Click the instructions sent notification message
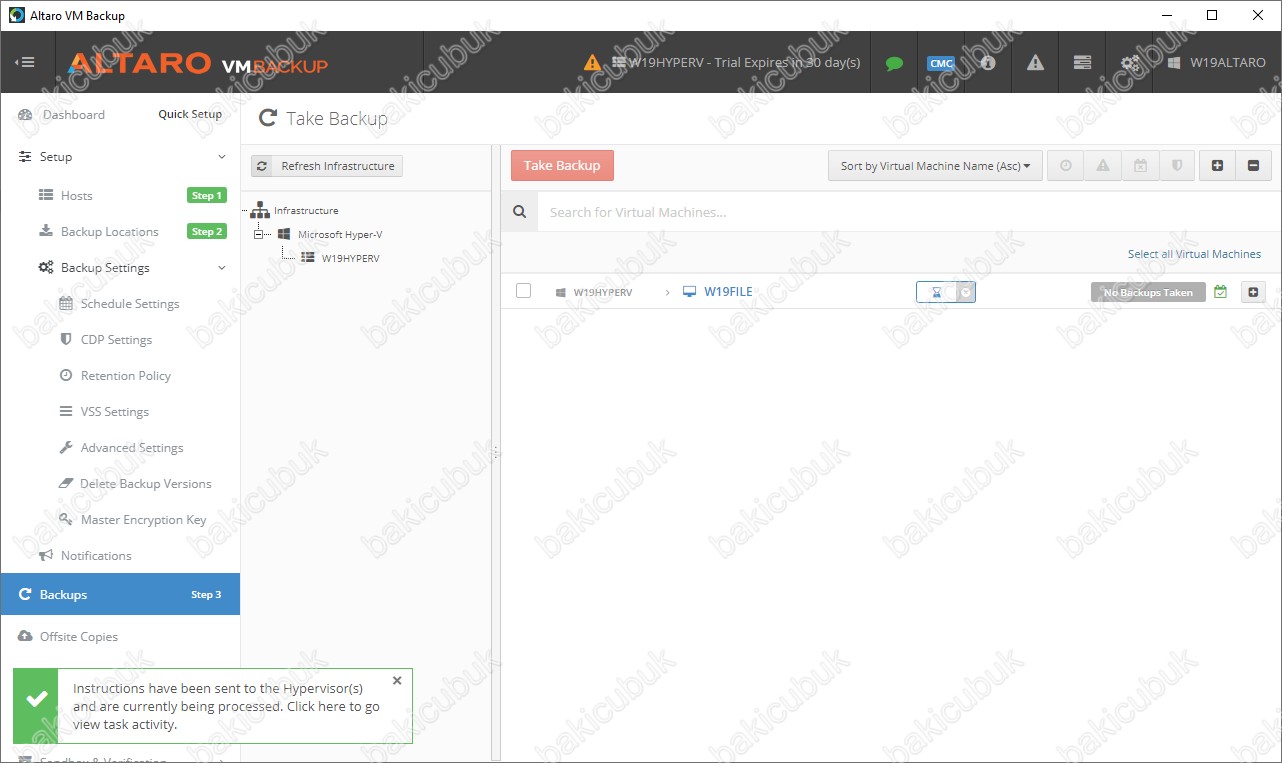Image resolution: width=1282 pixels, height=763 pixels. click(x=226, y=706)
